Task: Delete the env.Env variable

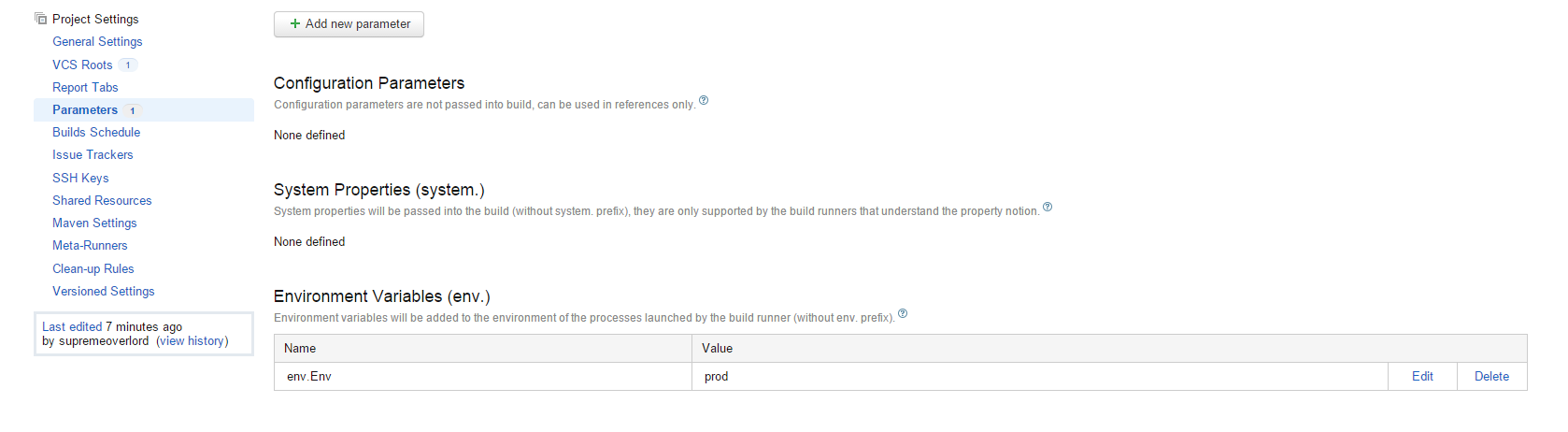Action: [x=1491, y=377]
